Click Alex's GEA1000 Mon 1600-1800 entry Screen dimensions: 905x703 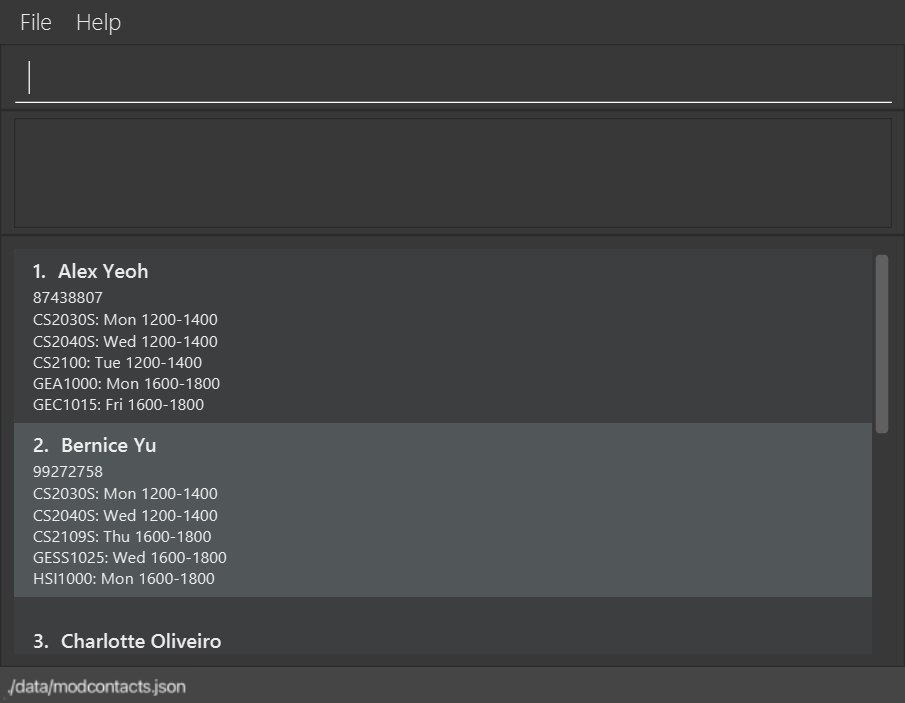(x=126, y=384)
